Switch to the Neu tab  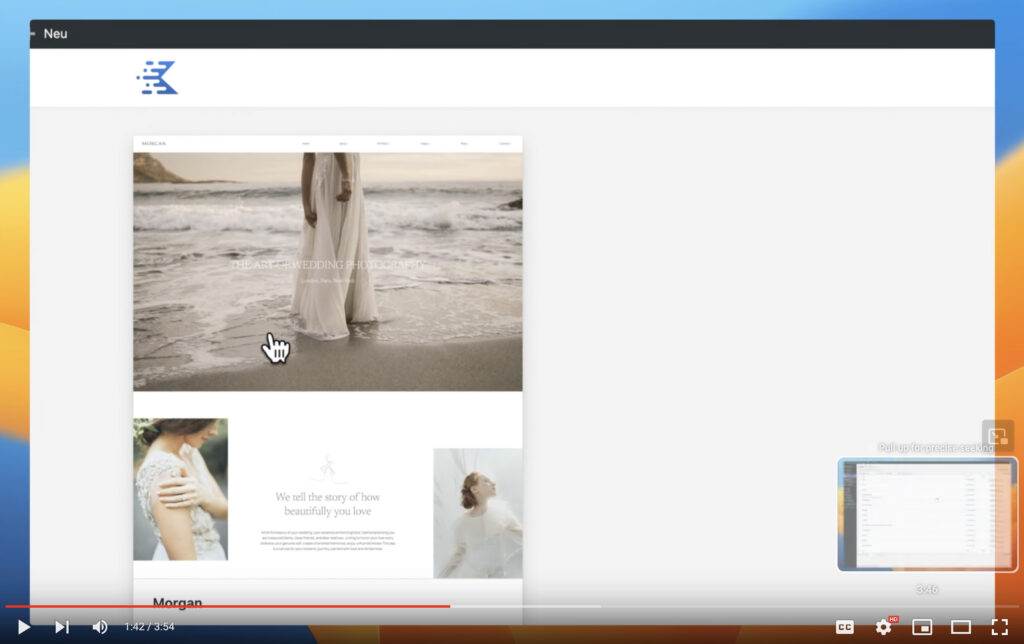click(x=55, y=33)
